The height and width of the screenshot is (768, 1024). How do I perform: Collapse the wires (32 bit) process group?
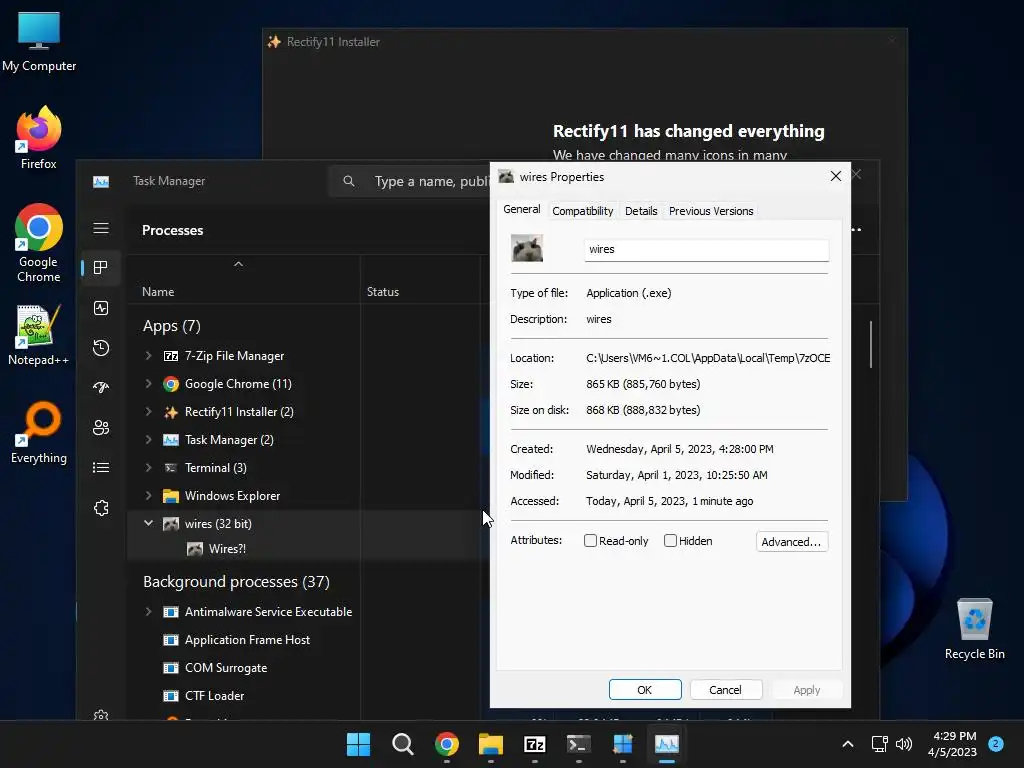(148, 523)
